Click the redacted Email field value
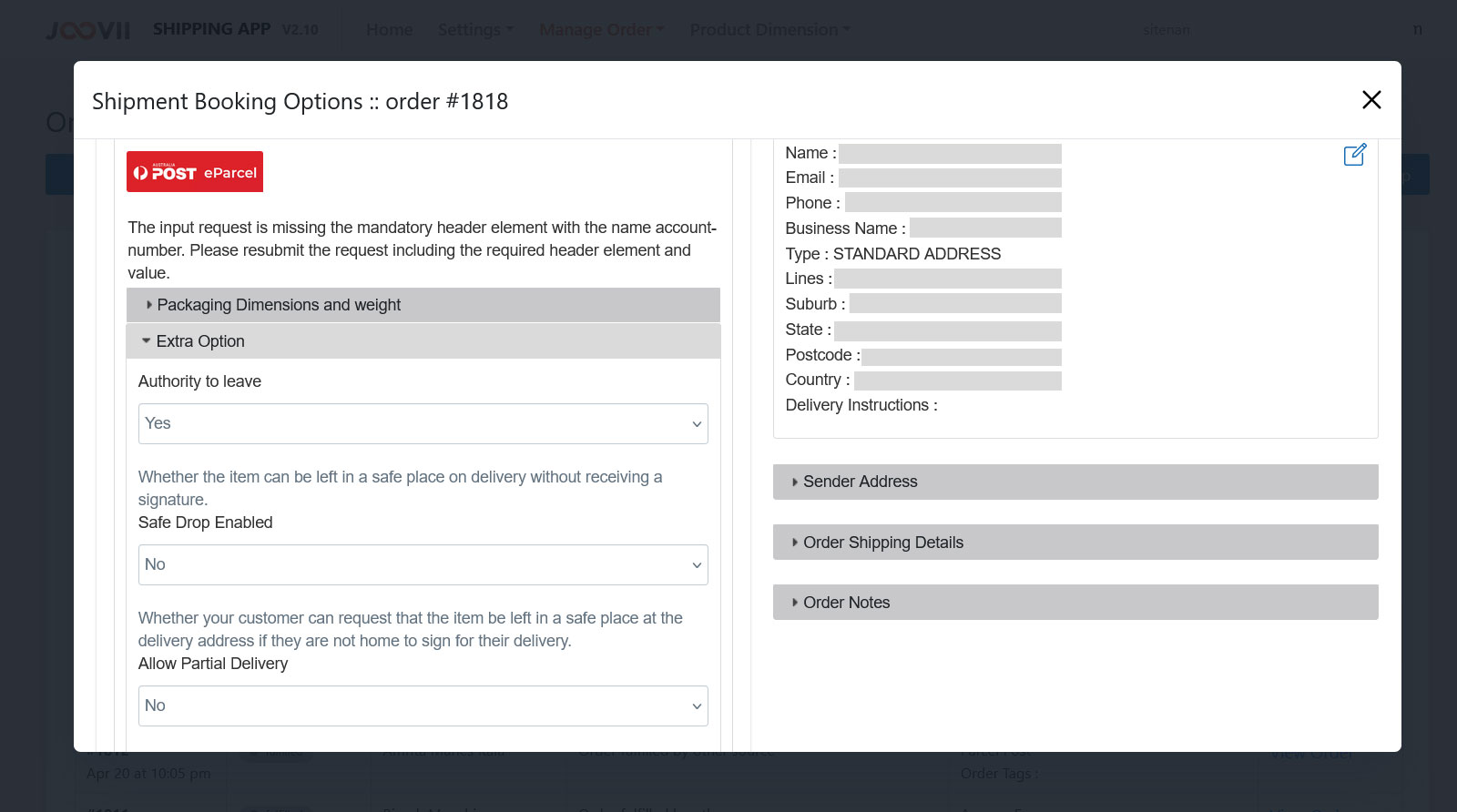This screenshot has width=1457, height=812. point(950,178)
